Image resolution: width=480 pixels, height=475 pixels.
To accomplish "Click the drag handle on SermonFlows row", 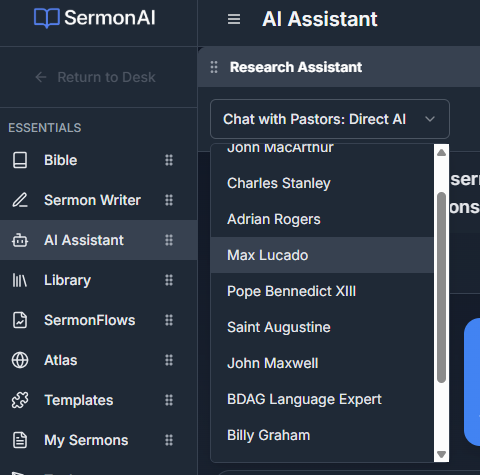I will (169, 320).
